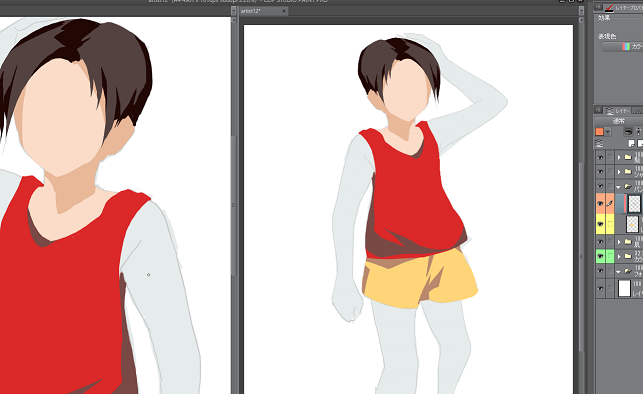Collapse the open third layer folder
Image resolution: width=643 pixels, height=394 pixels.
click(x=618, y=187)
